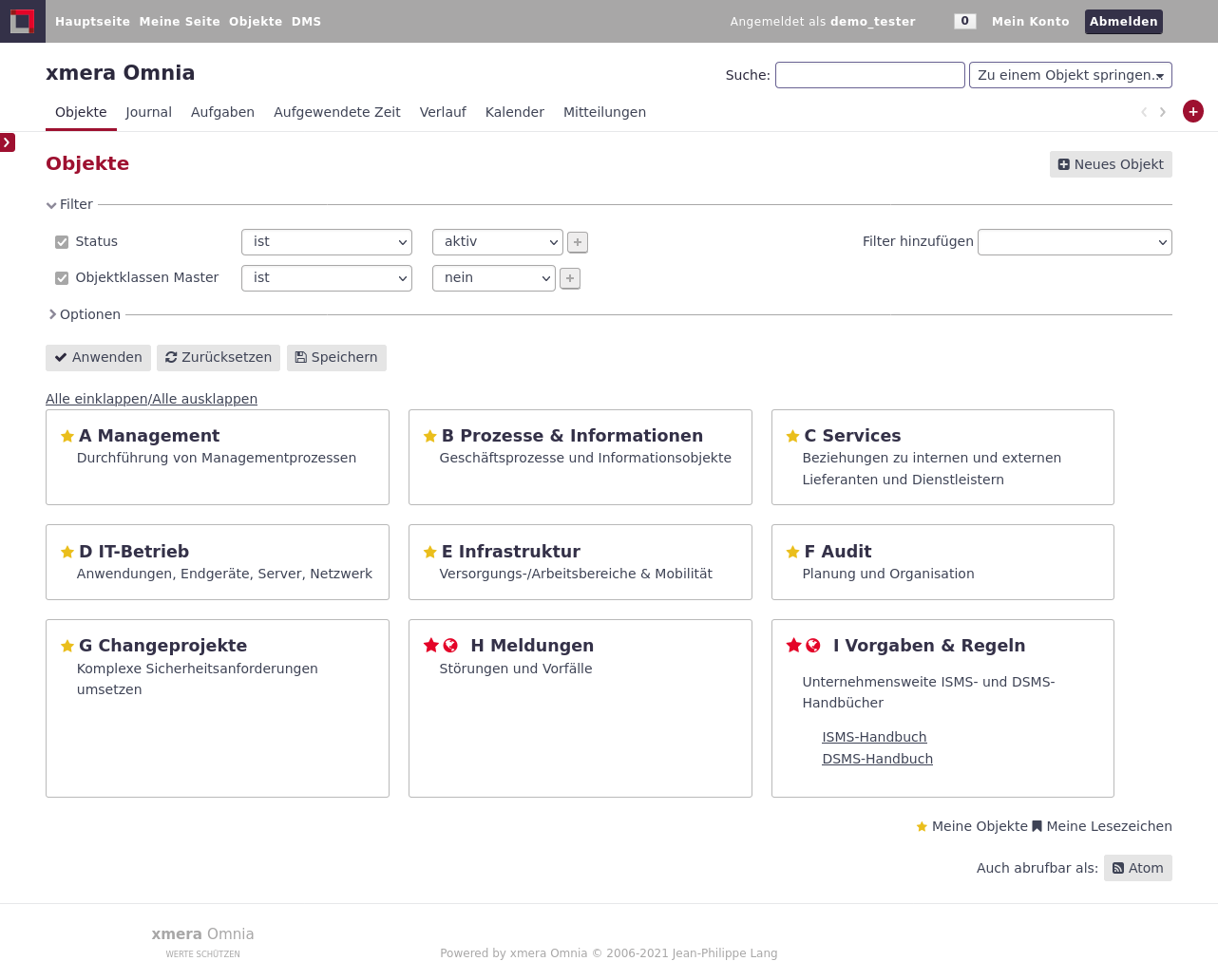Open Hauptseite in the top menu
This screenshot has height=980, width=1218.
[92, 21]
